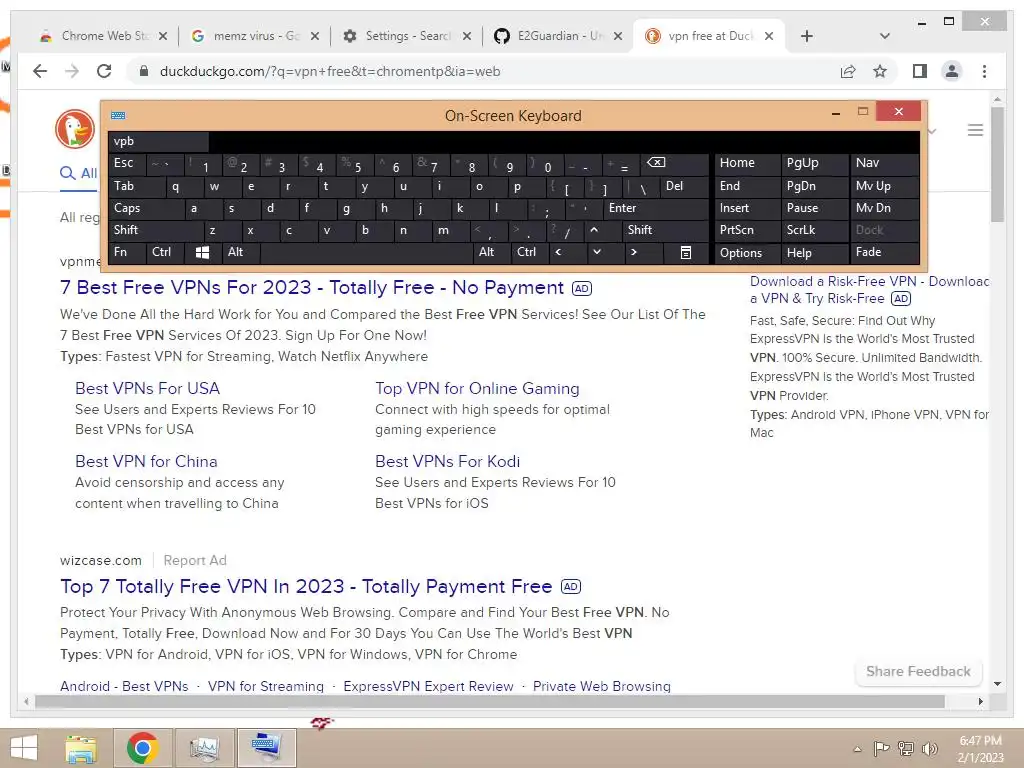1024x768 pixels.
Task: Open File Explorer from taskbar
Action: [x=81, y=748]
